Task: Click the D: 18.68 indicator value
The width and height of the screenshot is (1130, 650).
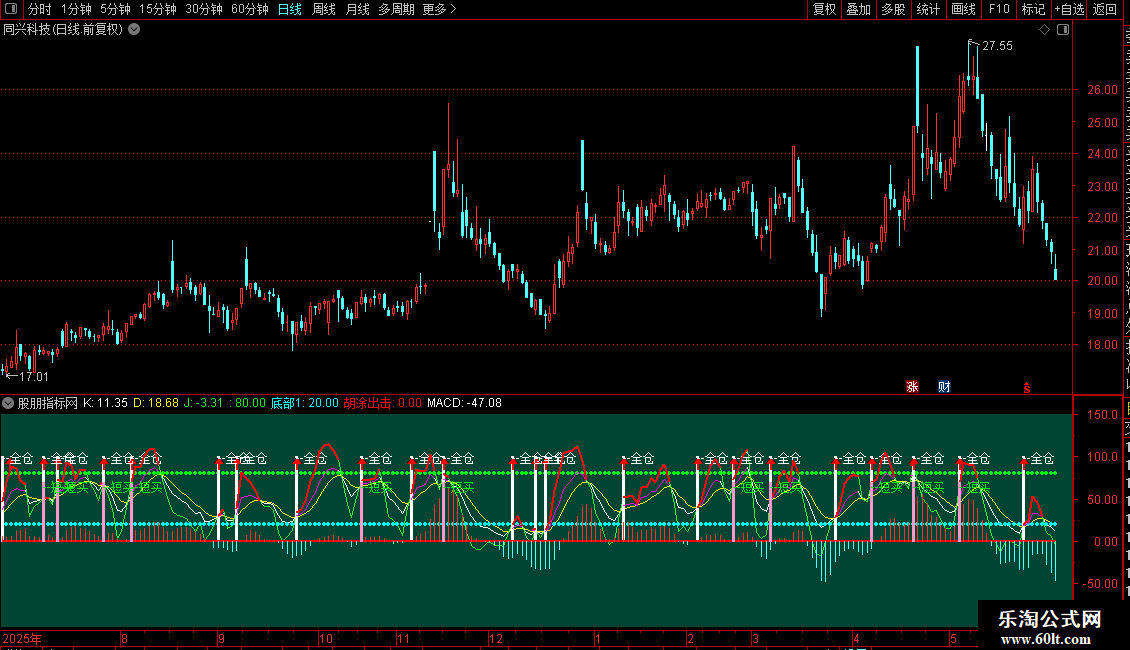Action: (x=156, y=403)
